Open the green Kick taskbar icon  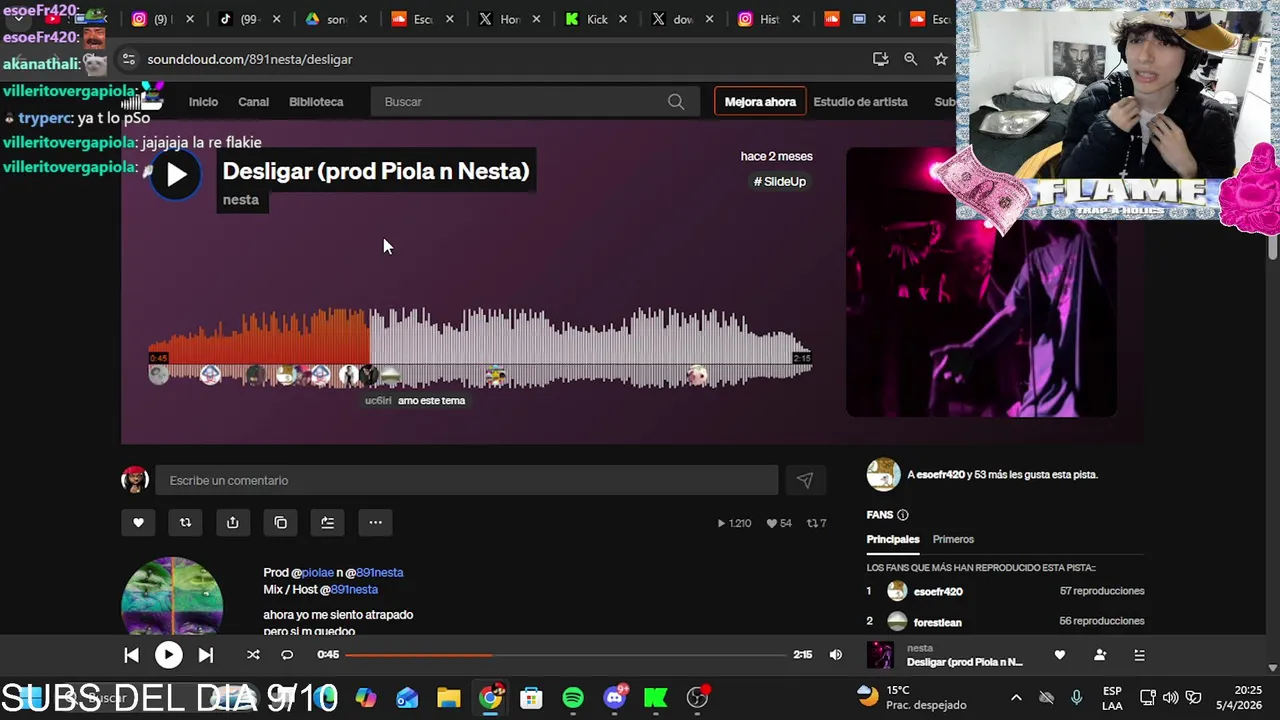point(656,698)
